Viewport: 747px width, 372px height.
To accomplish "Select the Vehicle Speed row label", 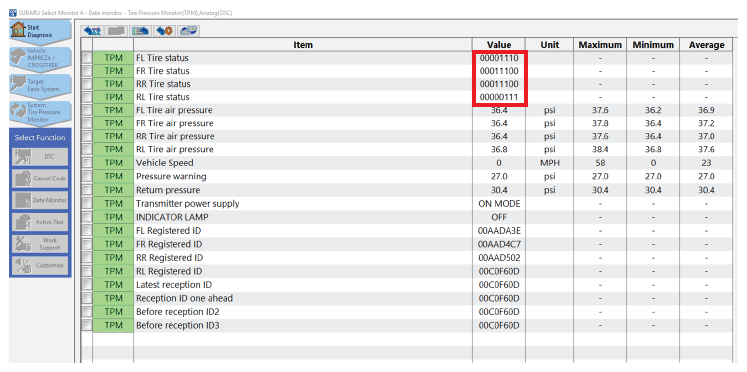I will [x=165, y=163].
